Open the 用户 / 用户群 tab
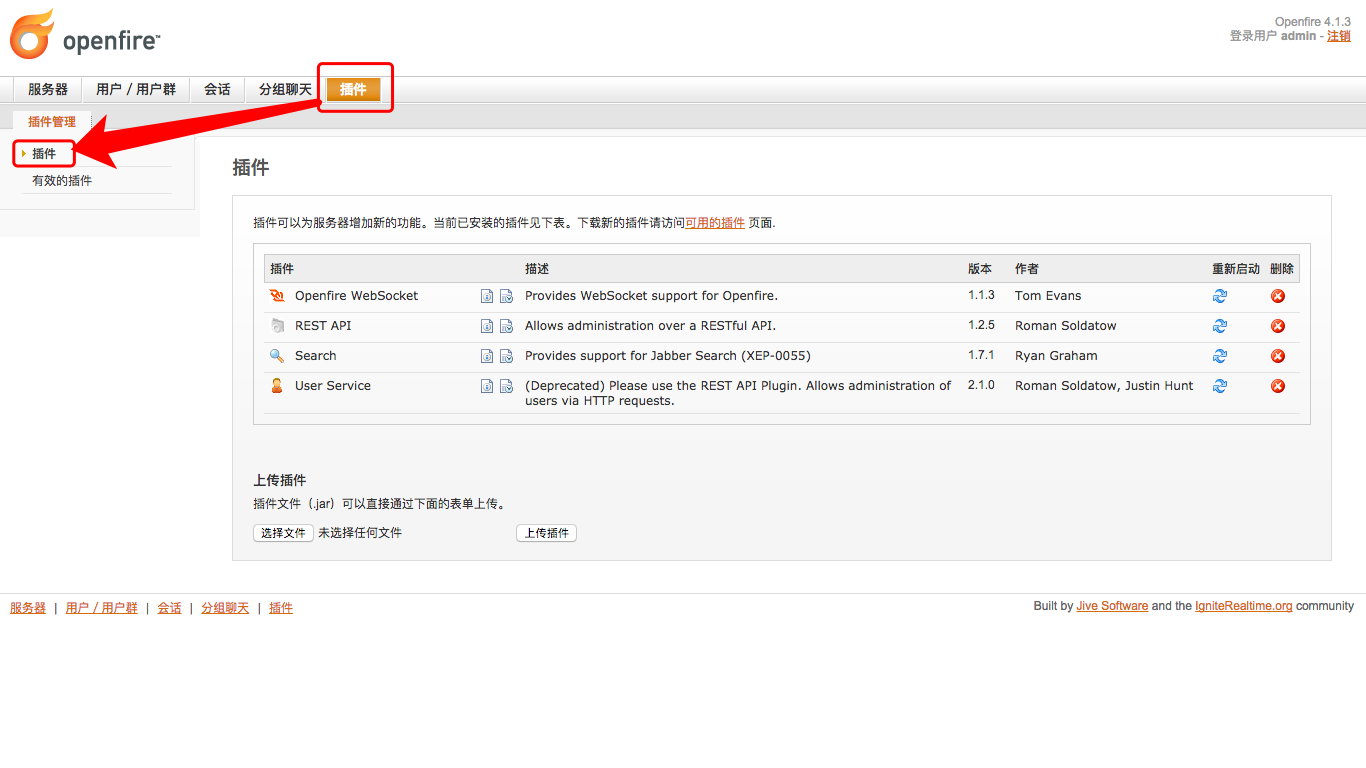The width and height of the screenshot is (1366, 768). 136,90
